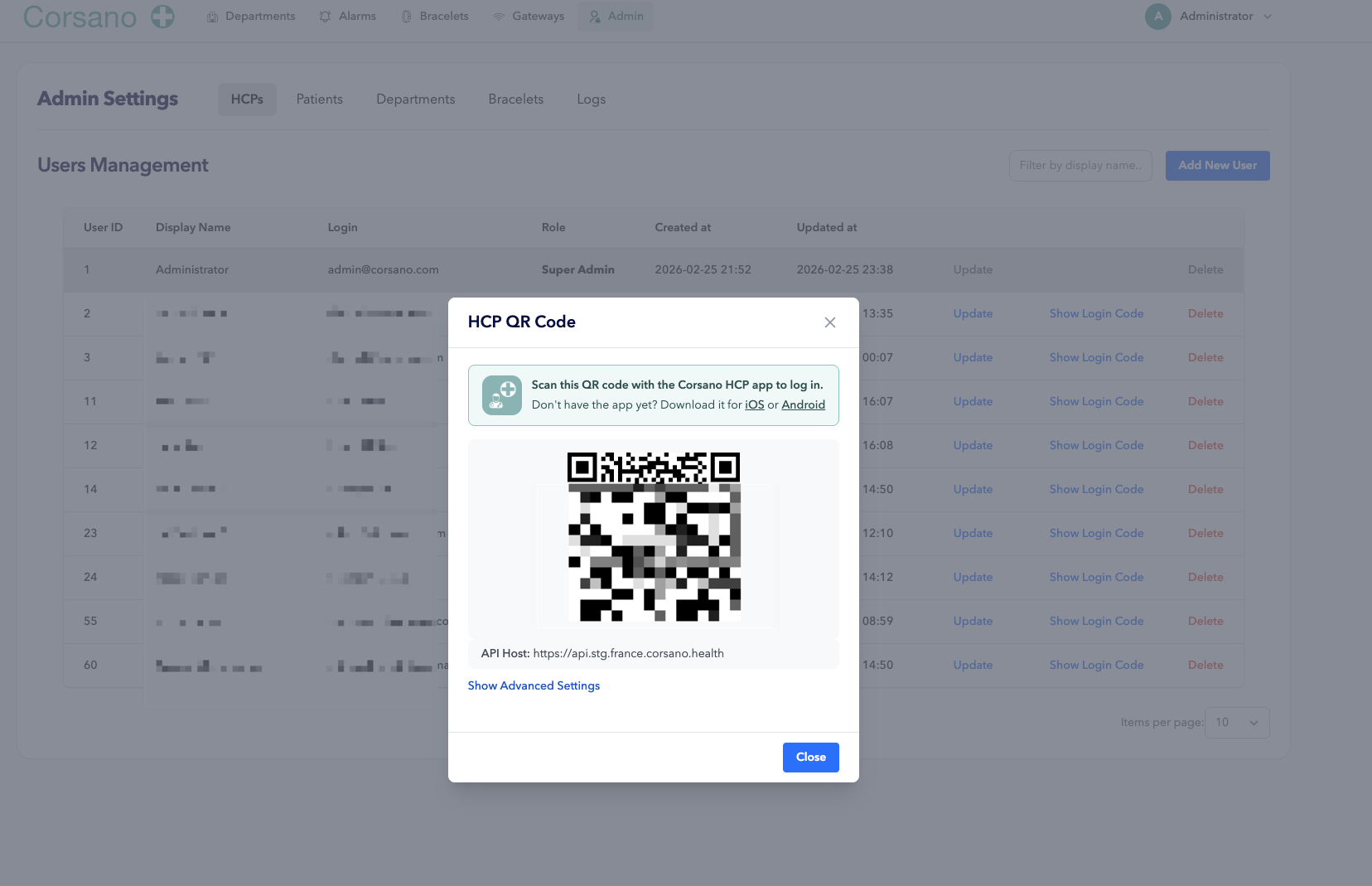
Task: Click Update for user ID 2
Action: pyautogui.click(x=973, y=313)
